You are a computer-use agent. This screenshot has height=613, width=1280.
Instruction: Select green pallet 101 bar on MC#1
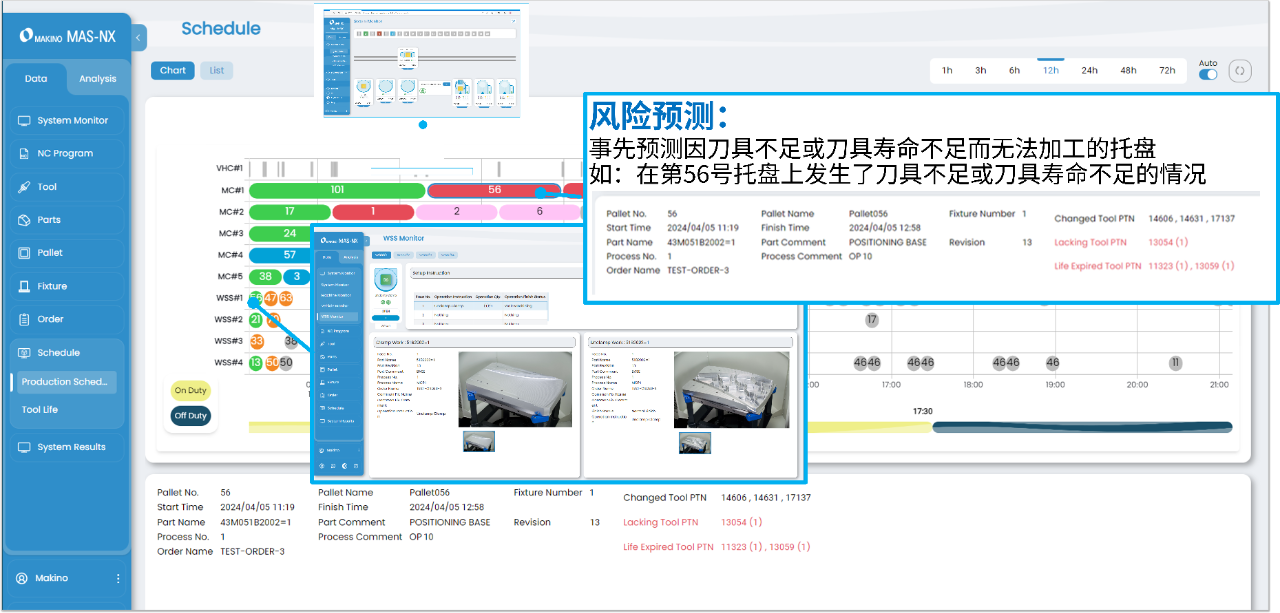[337, 190]
